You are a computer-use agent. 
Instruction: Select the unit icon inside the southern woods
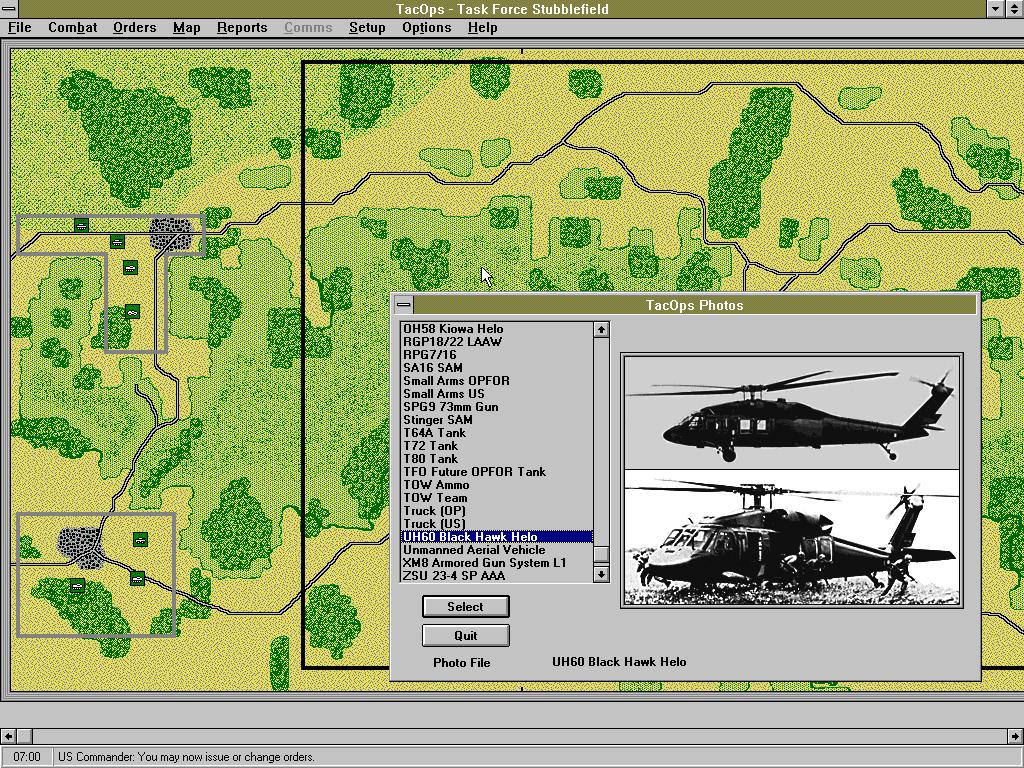coord(77,585)
